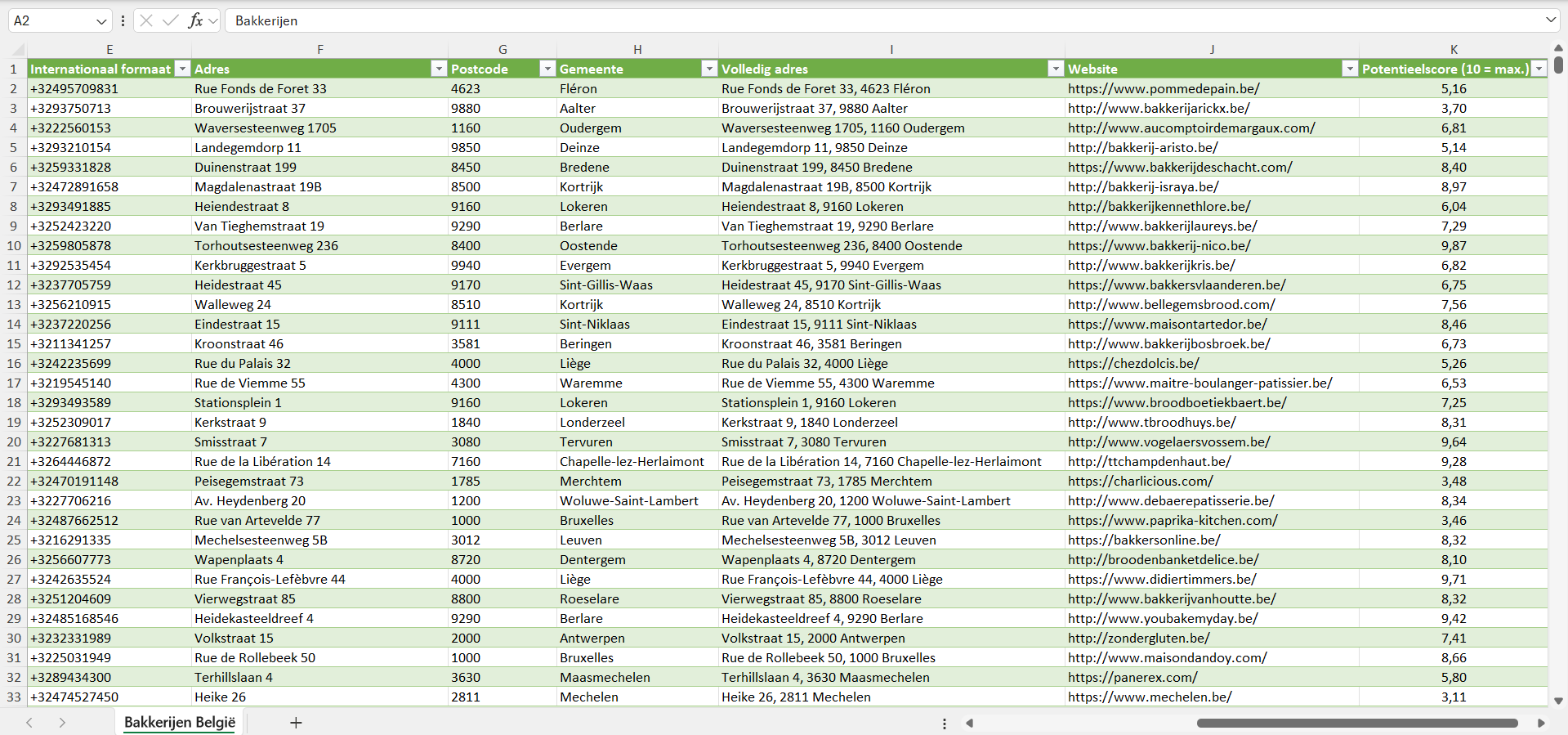Open the Website column filter dropdown
This screenshot has width=1568, height=735.
pos(1350,69)
